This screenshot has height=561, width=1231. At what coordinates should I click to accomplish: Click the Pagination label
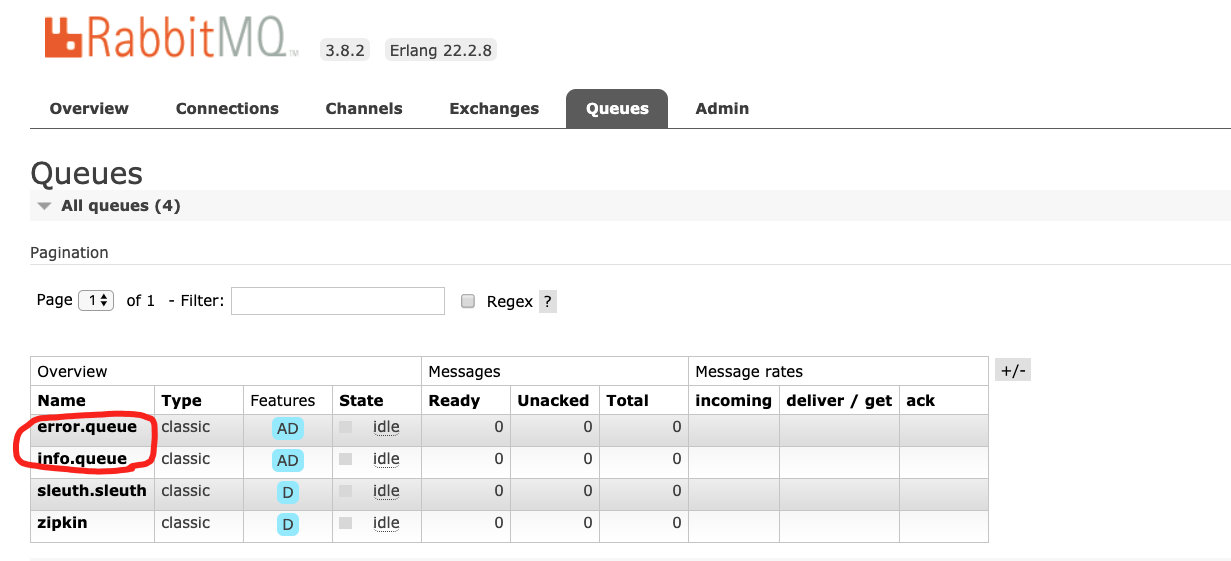point(69,252)
